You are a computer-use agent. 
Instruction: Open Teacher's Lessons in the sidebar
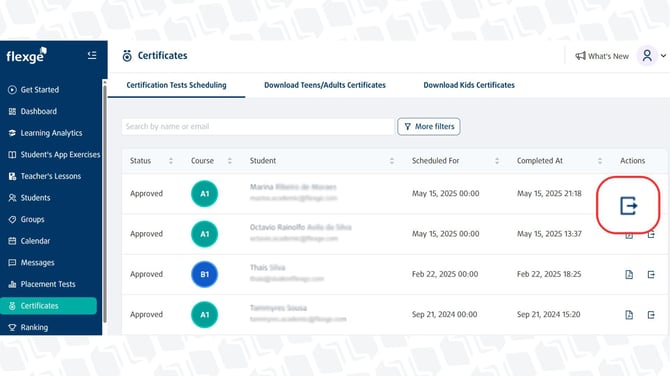point(44,176)
